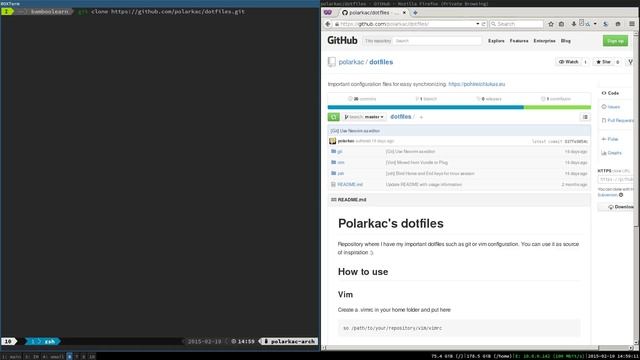Open dotfiles repository title link
The height and width of the screenshot is (360, 640).
point(381,62)
